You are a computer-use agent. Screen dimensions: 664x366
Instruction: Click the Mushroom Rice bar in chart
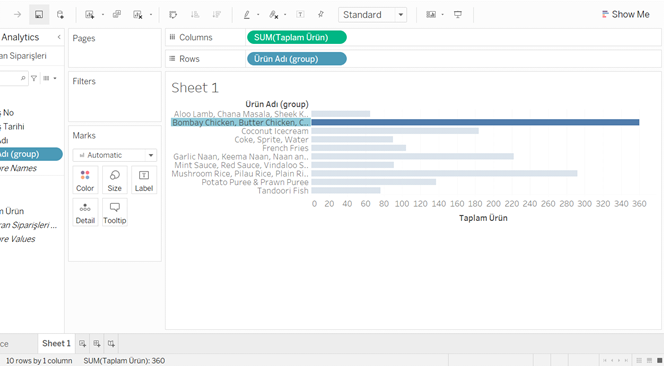[444, 173]
